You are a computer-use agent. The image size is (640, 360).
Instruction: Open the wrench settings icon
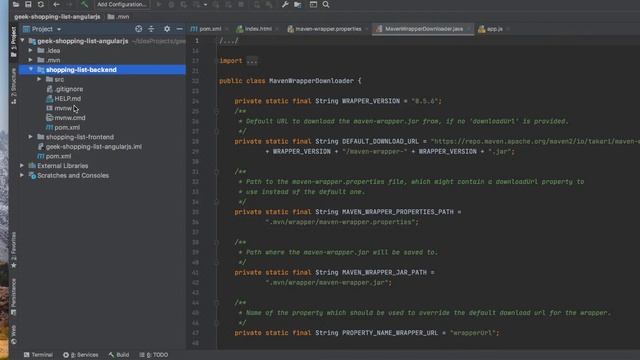[285, 4]
